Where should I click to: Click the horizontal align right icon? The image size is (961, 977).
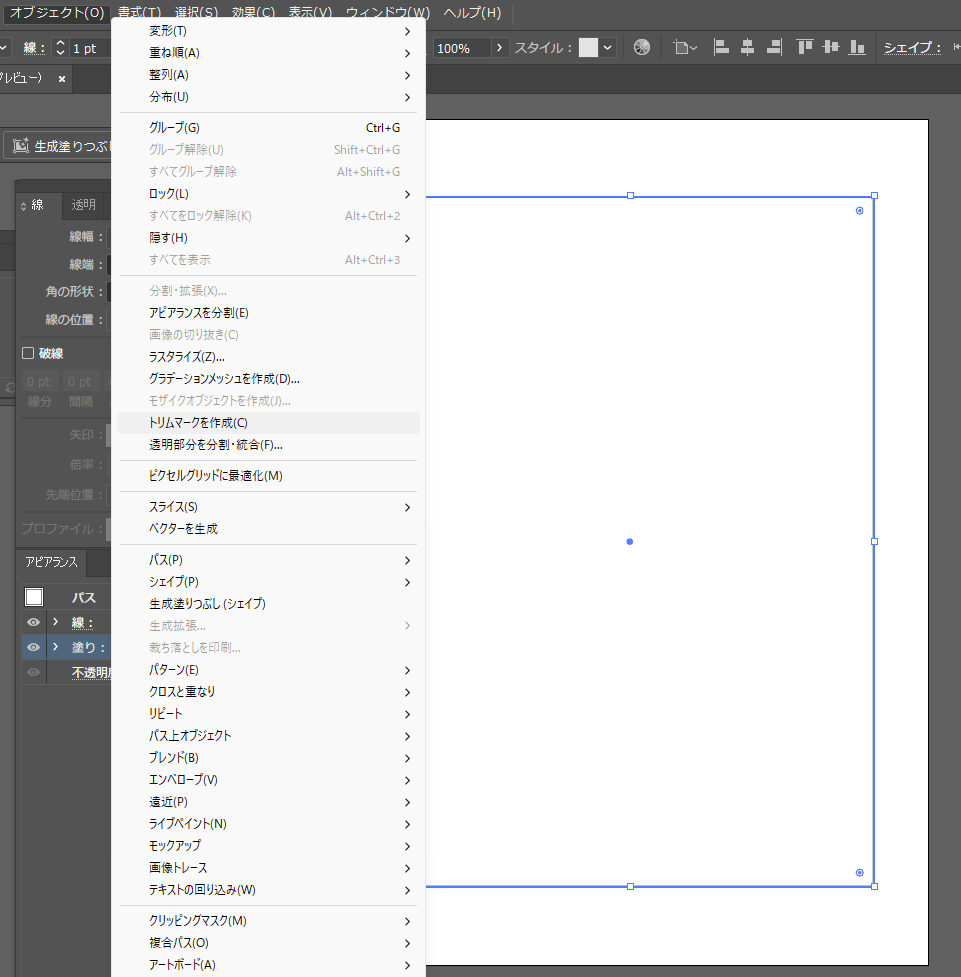(773, 47)
